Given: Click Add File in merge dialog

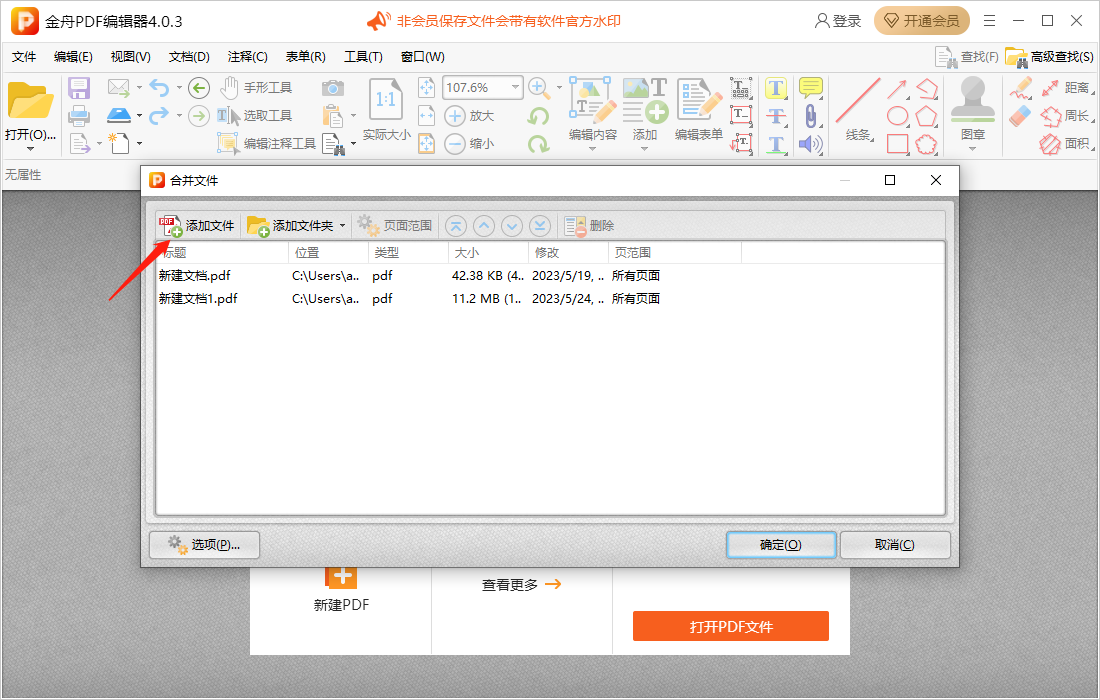Looking at the screenshot, I should pos(197,226).
